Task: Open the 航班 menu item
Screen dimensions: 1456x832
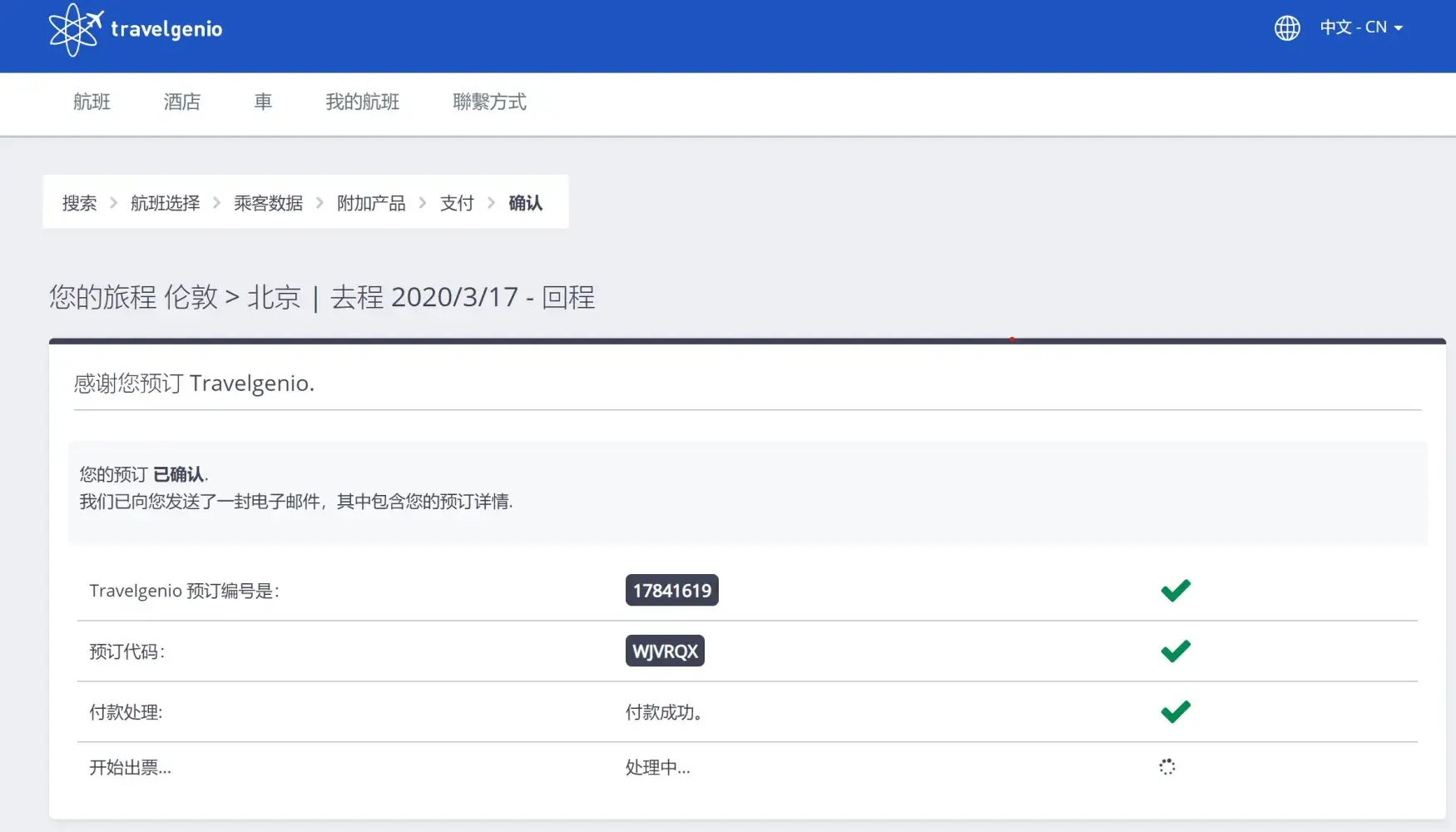Action: (x=92, y=102)
